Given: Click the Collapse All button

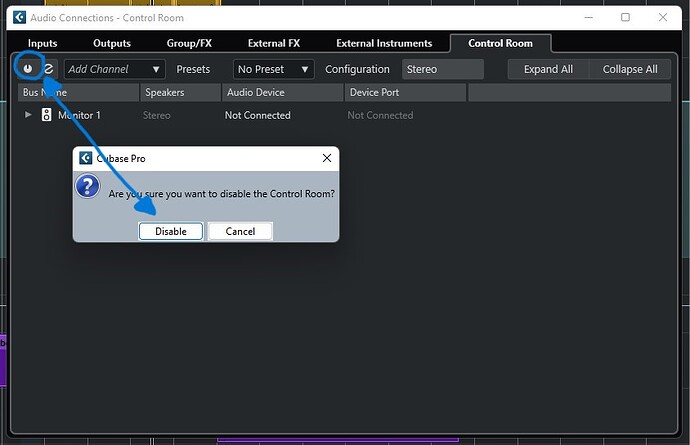Looking at the screenshot, I should (630, 69).
